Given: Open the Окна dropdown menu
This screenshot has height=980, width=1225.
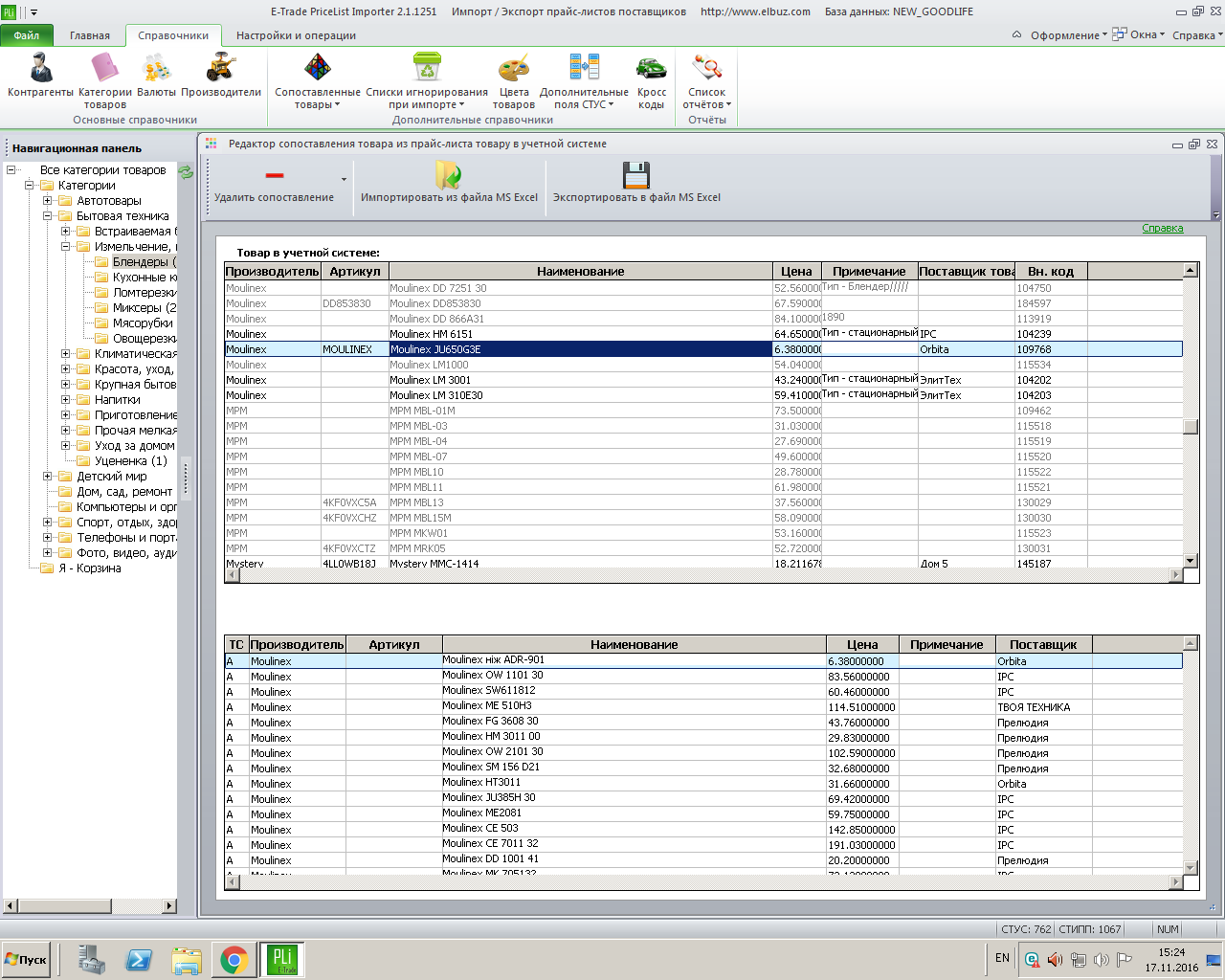Looking at the screenshot, I should (1139, 34).
